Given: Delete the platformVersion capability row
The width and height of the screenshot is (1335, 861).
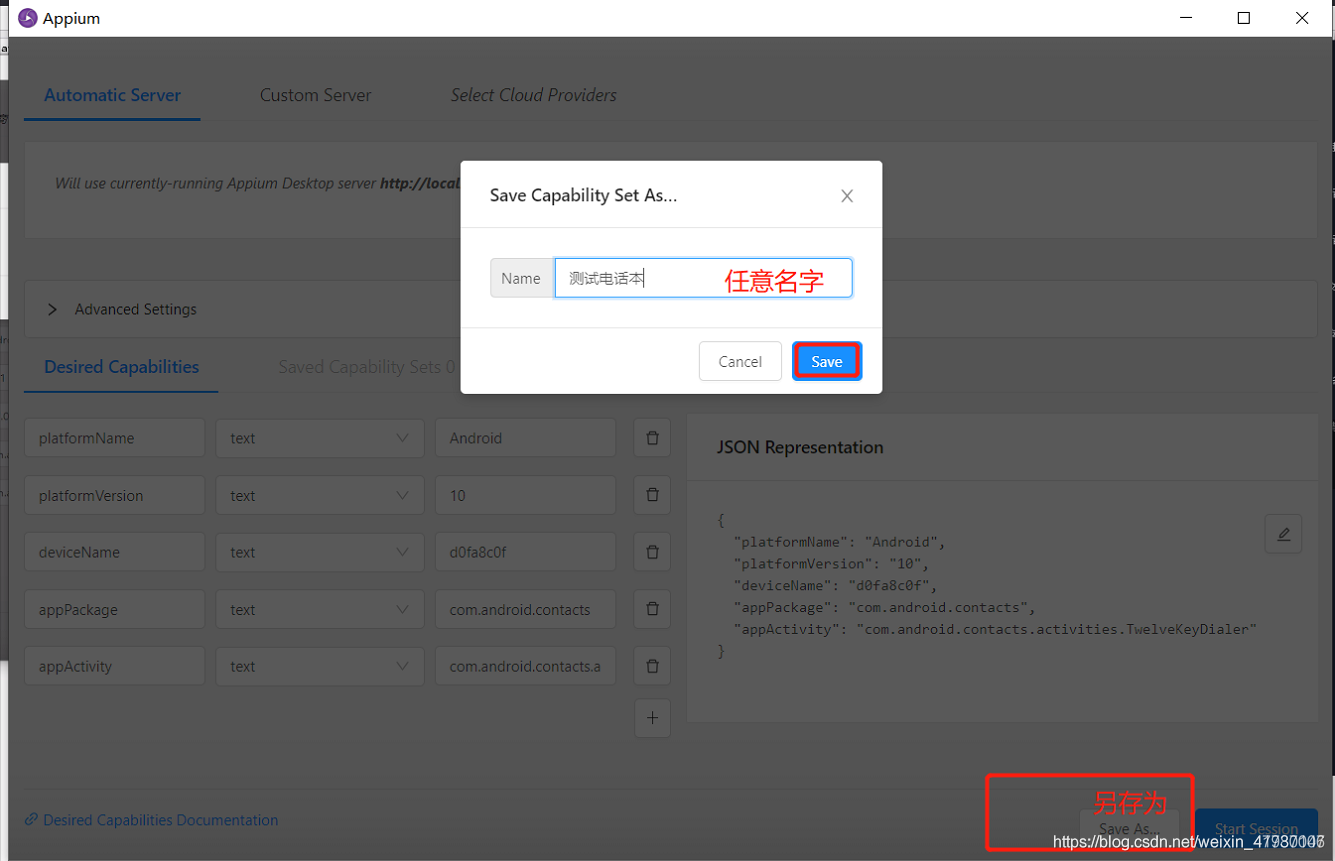Looking at the screenshot, I should (x=652, y=495).
